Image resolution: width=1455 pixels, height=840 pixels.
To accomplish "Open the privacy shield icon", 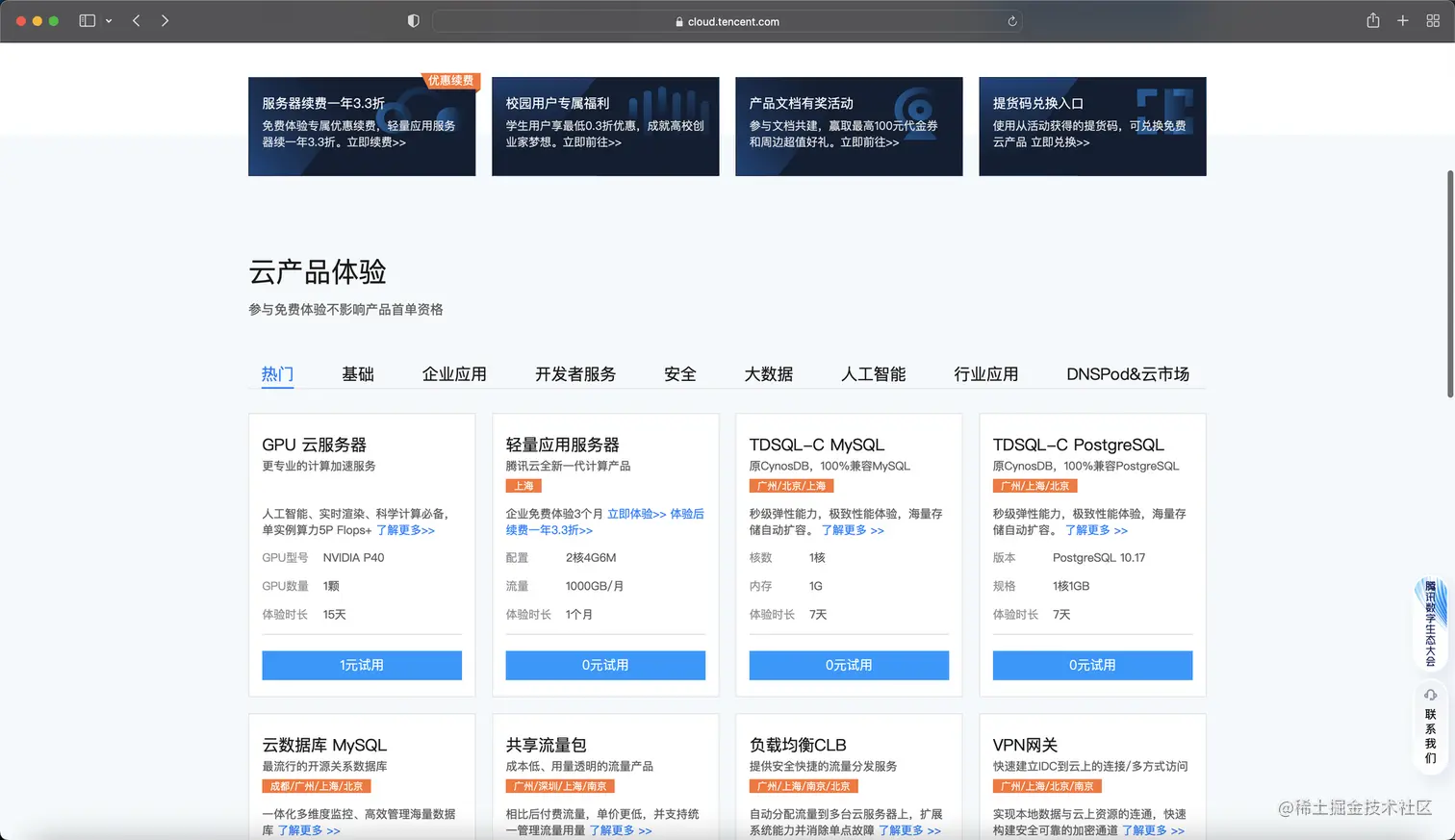I will 414,21.
